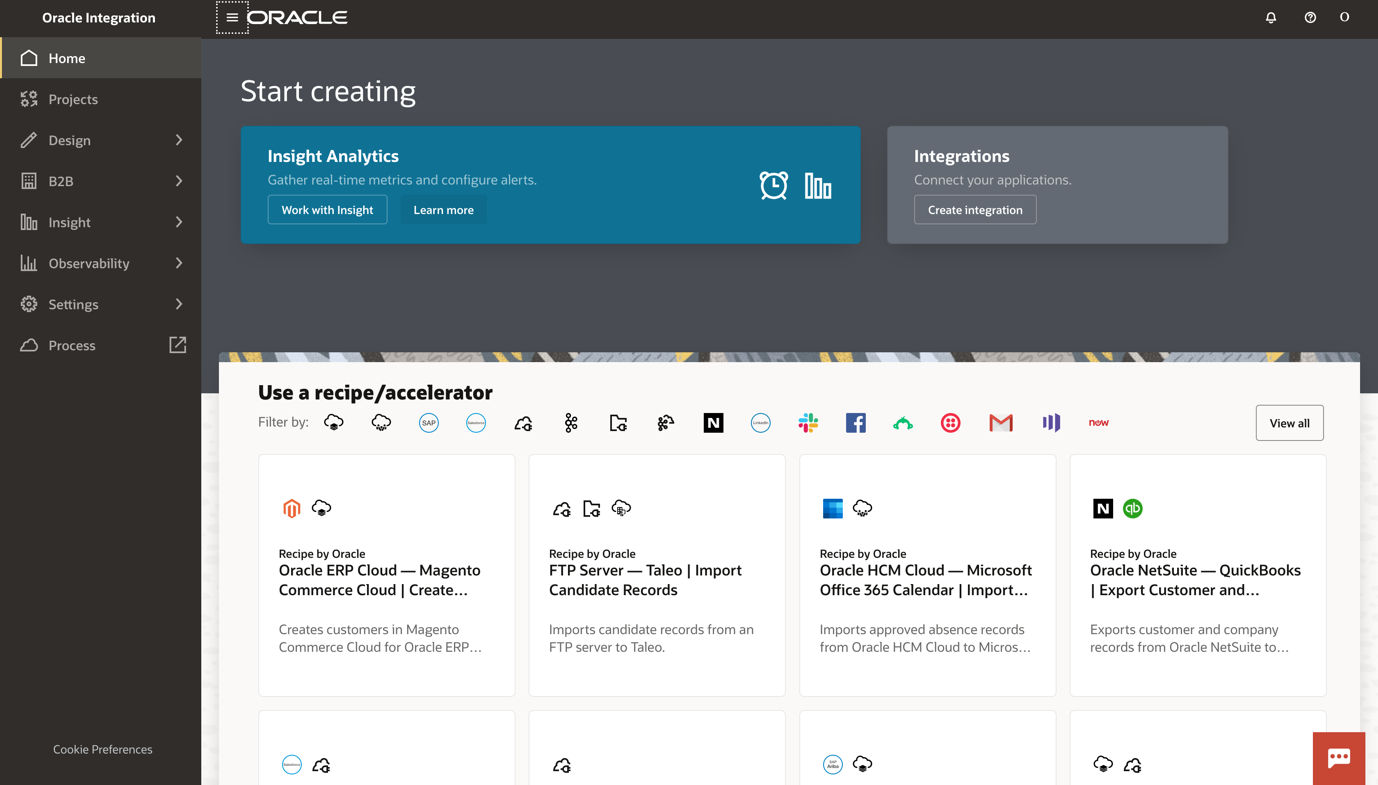Filter recipes by ServiceNow
1378x785 pixels.
coord(1098,423)
